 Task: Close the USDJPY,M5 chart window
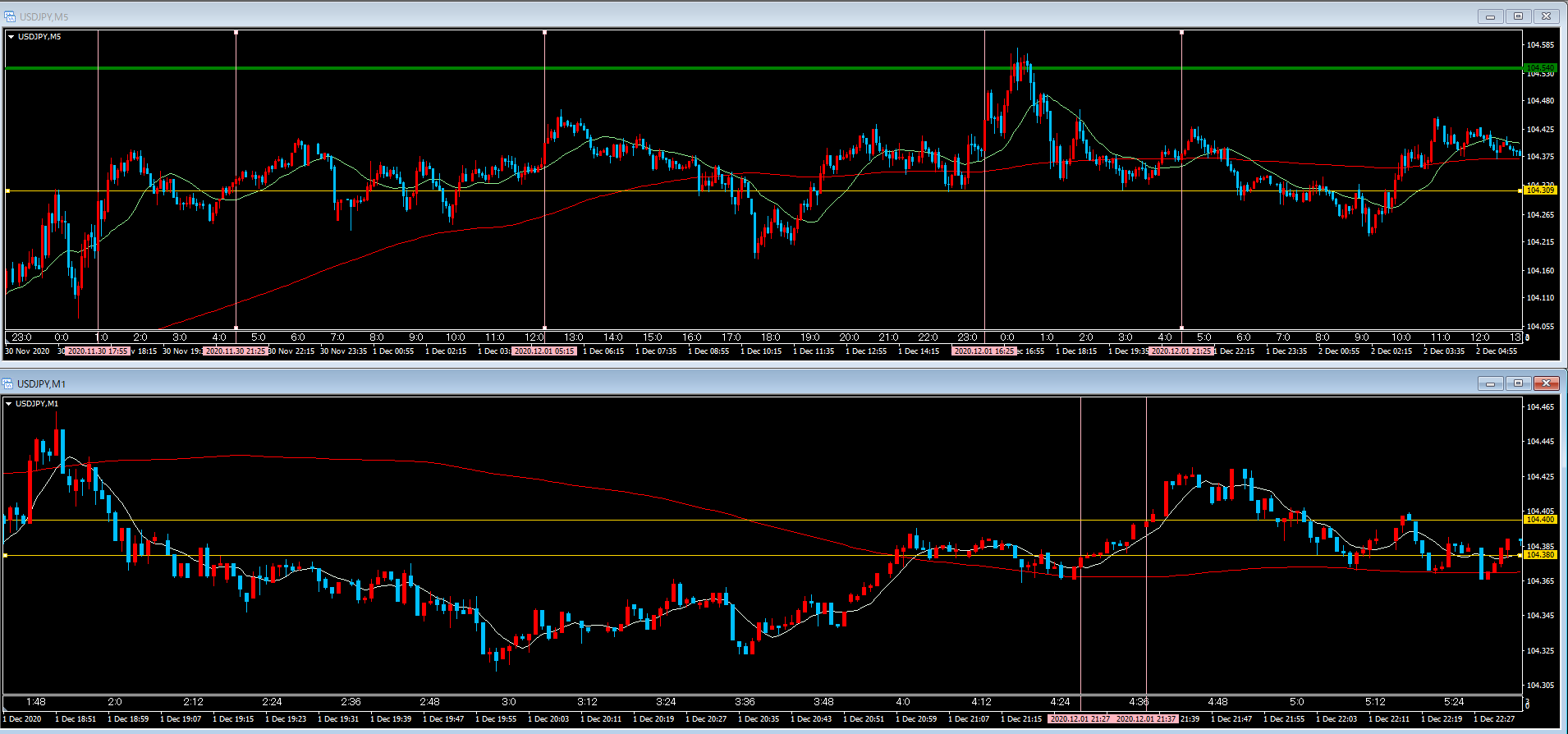[1546, 16]
